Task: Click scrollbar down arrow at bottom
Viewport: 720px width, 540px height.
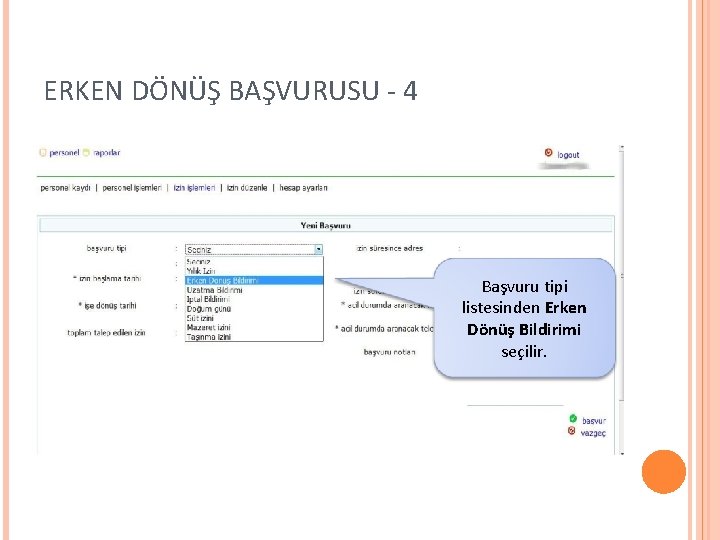Action: (x=622, y=453)
